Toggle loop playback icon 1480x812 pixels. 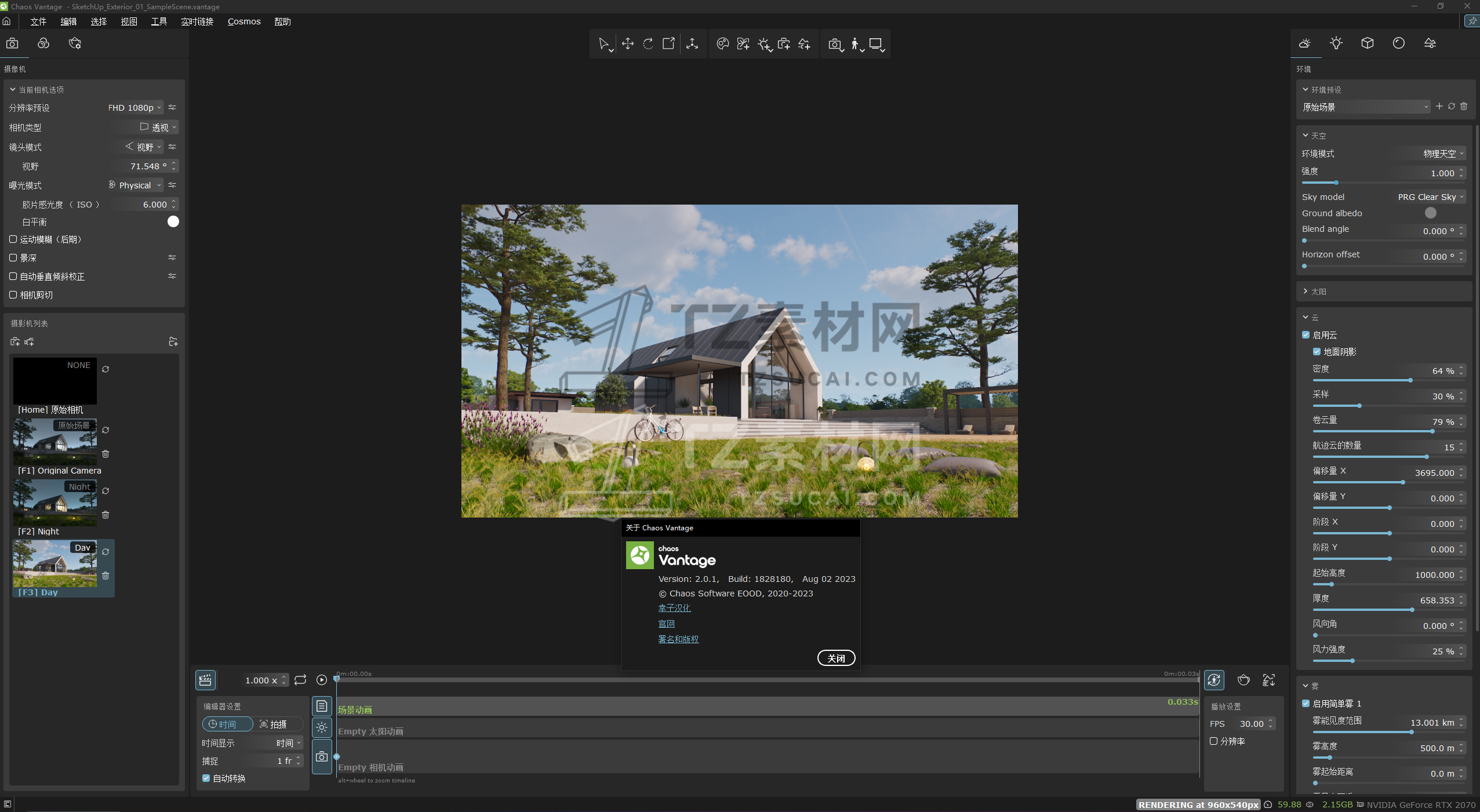[300, 680]
